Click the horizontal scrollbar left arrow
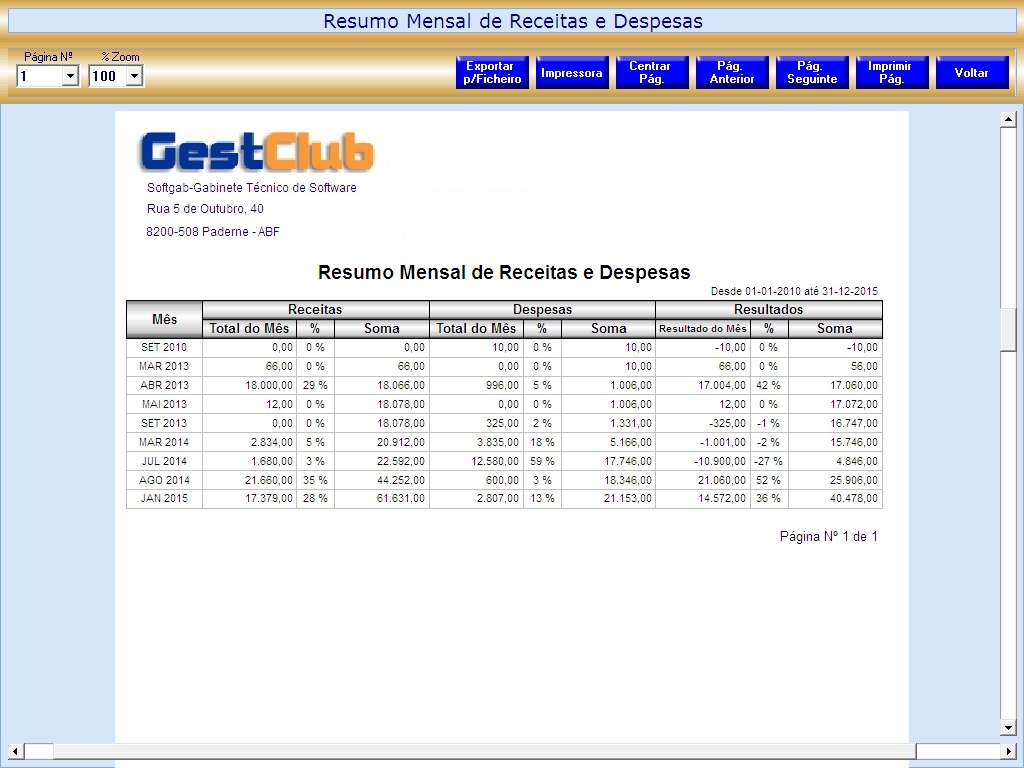Viewport: 1024px width, 768px height. click(x=15, y=751)
